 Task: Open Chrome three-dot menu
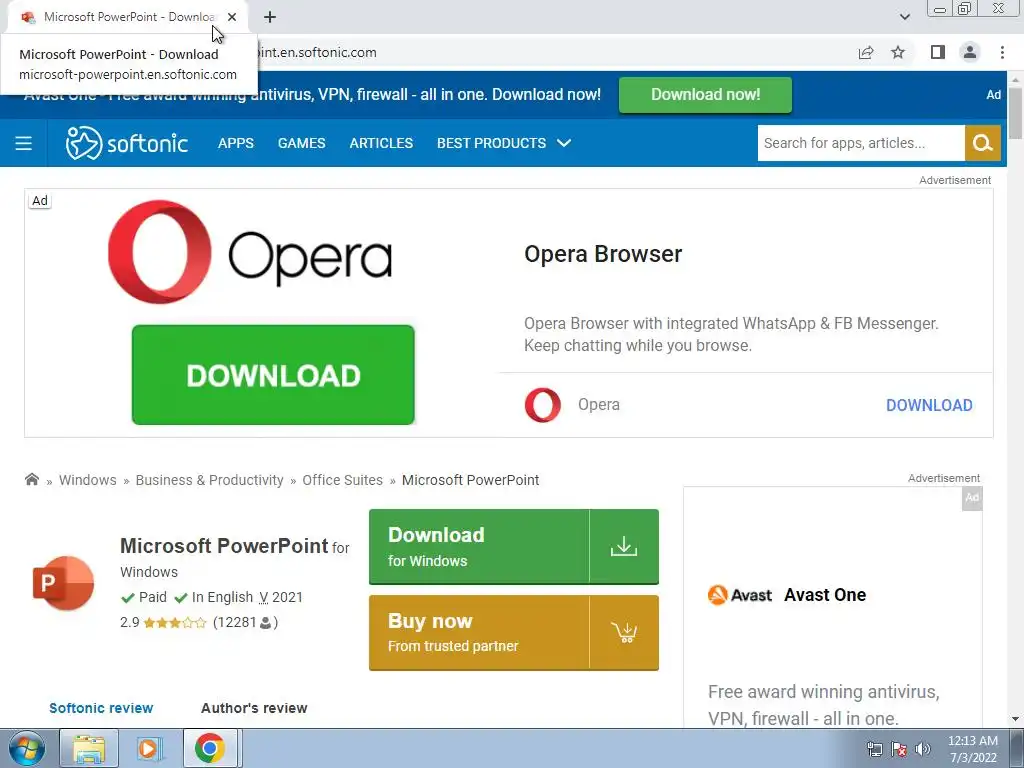point(1002,52)
